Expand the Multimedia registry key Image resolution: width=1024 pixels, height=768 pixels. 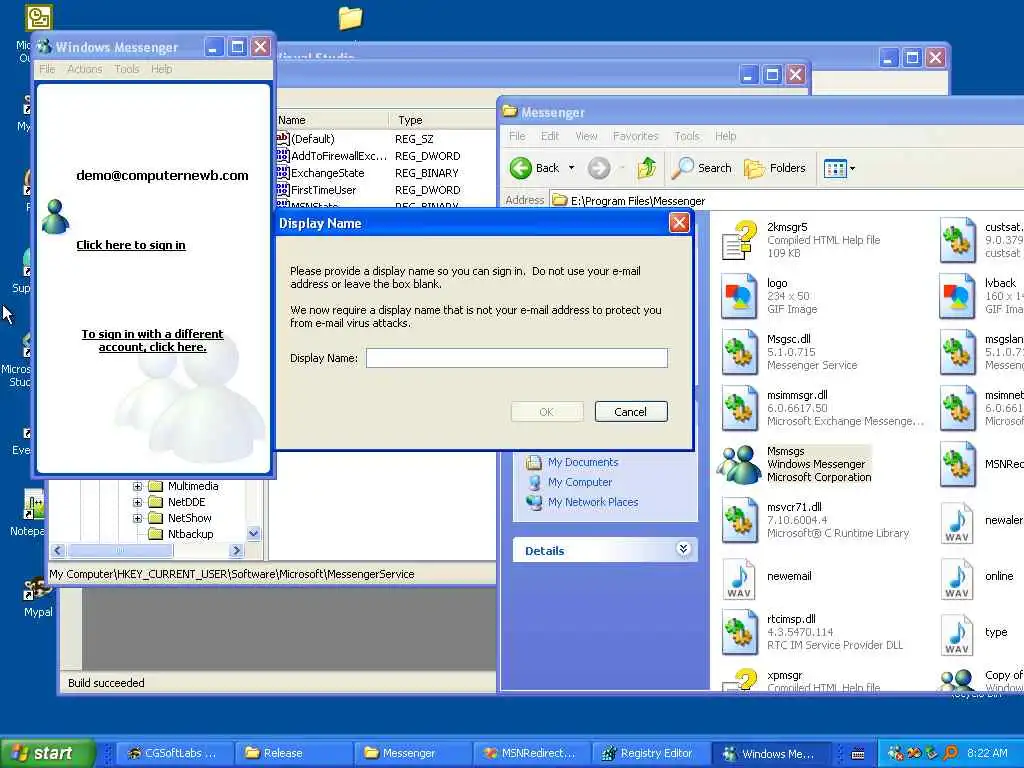pyautogui.click(x=137, y=487)
